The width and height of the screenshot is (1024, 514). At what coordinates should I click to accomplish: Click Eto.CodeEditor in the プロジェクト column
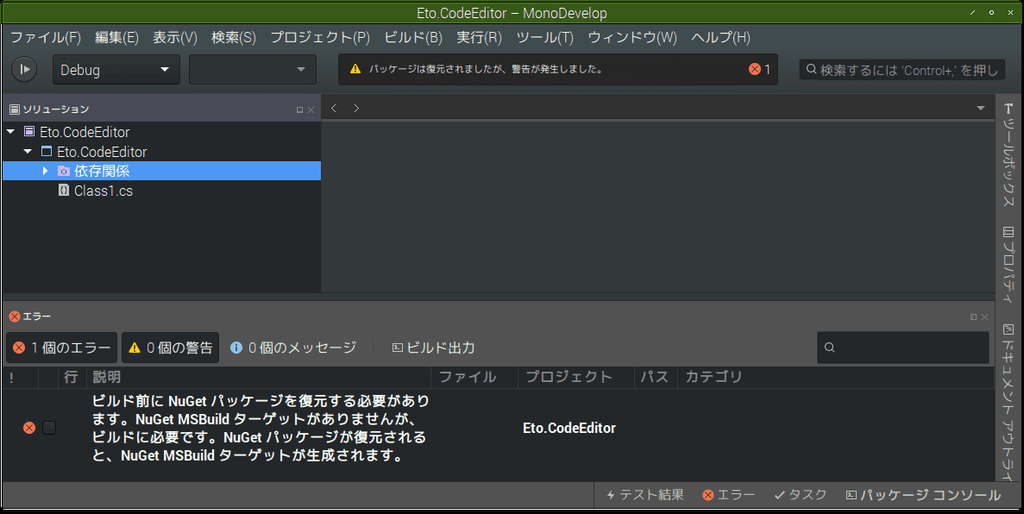pos(569,428)
